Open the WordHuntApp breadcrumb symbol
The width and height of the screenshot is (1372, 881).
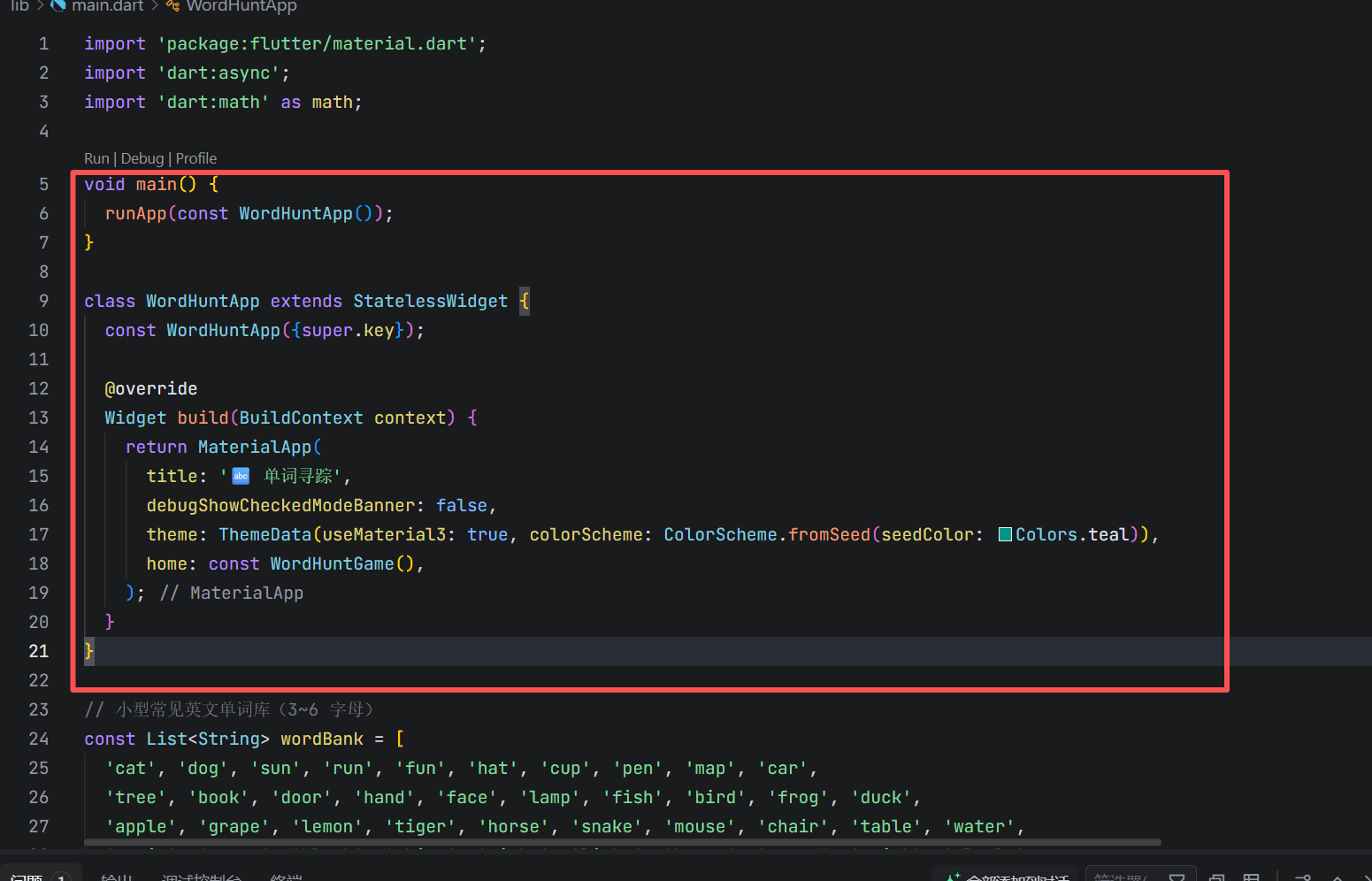(241, 6)
